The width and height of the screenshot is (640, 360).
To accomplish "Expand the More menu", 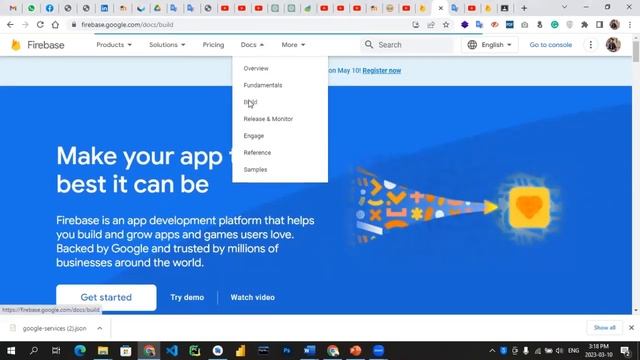I will [x=293, y=45].
